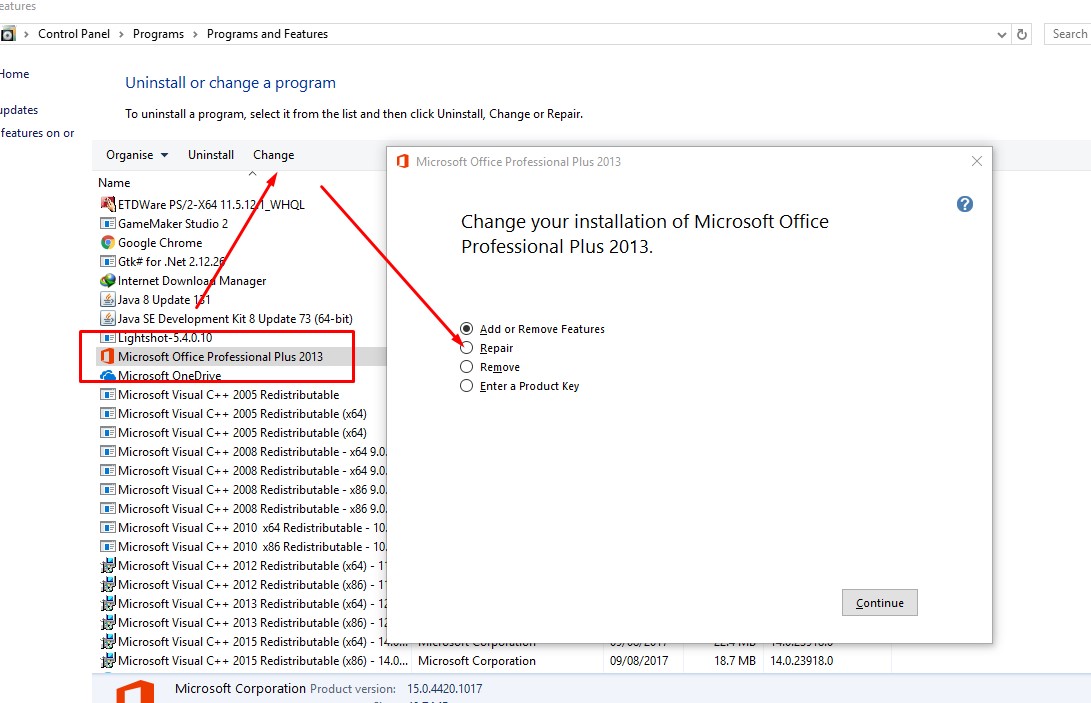Click the Java SE Development Kit icon
The height and width of the screenshot is (703, 1091).
click(x=107, y=319)
